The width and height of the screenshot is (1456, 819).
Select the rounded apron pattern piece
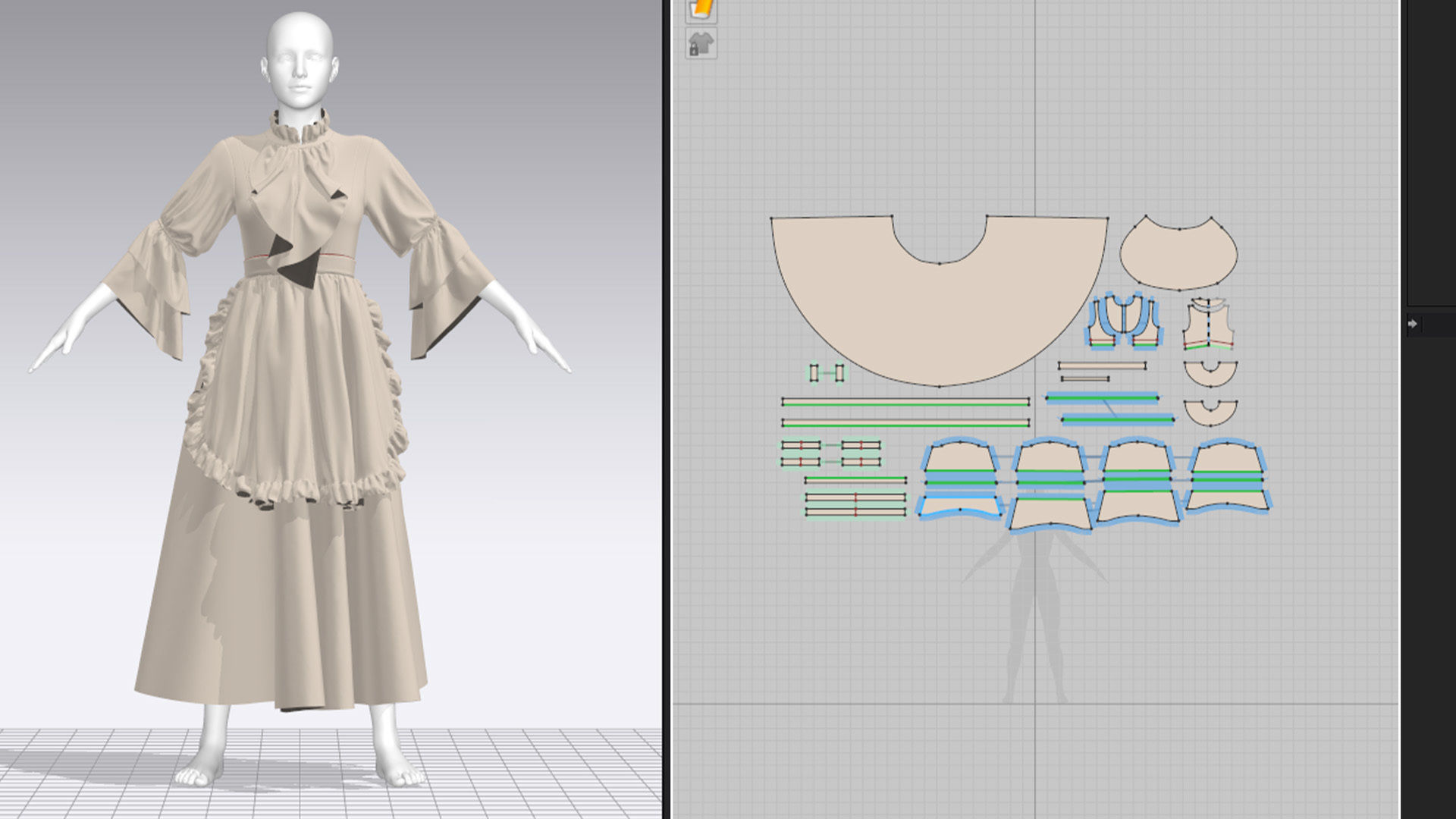click(1178, 253)
